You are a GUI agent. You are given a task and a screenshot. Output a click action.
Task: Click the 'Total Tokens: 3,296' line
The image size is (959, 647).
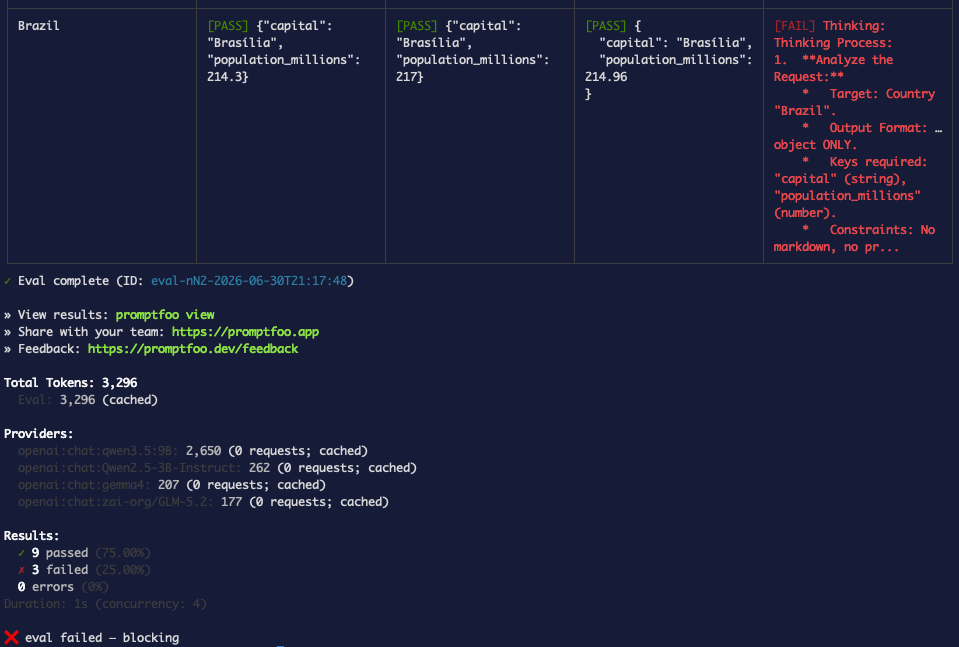pos(70,383)
